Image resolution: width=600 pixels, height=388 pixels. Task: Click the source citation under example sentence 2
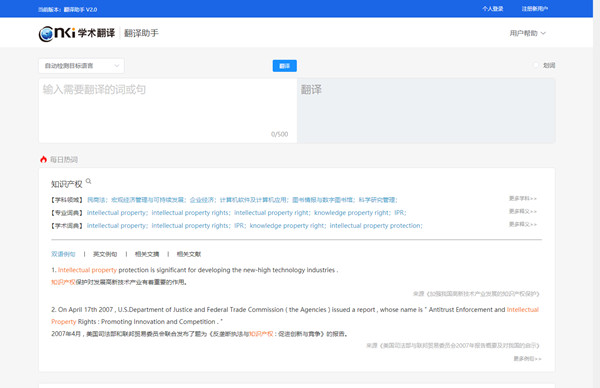tap(453, 346)
